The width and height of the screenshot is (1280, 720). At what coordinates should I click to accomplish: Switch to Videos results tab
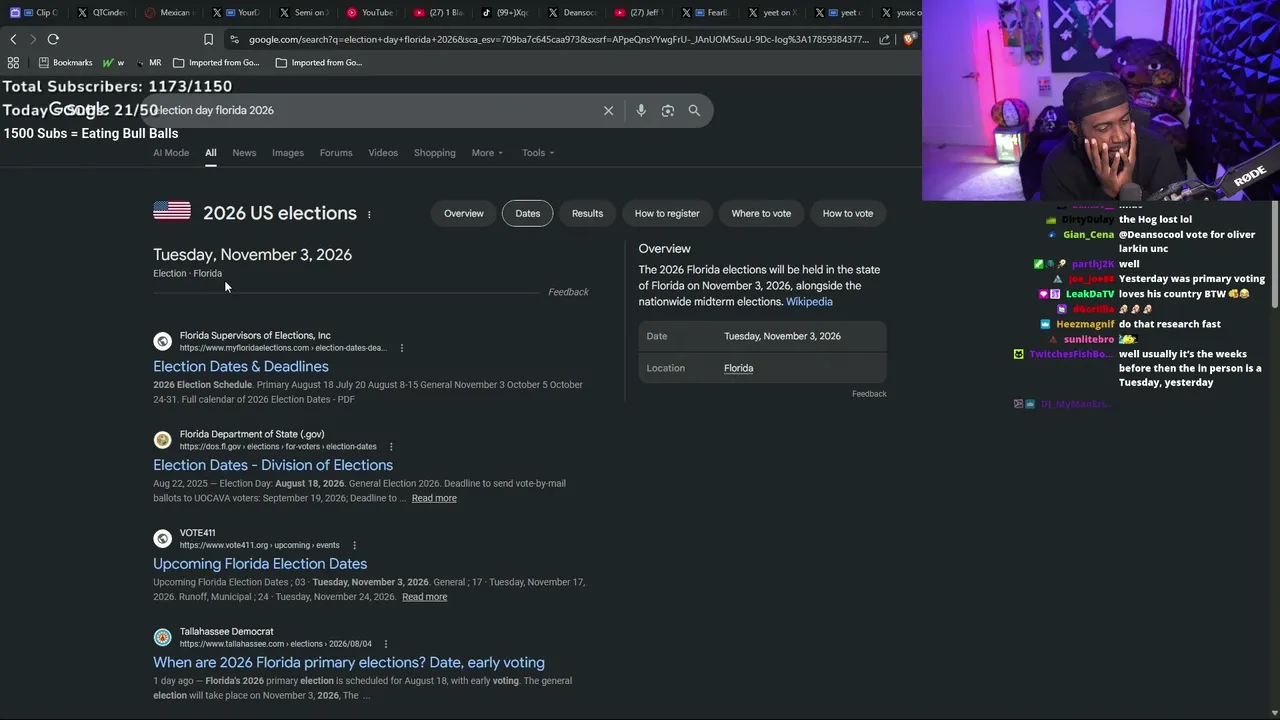point(383,153)
